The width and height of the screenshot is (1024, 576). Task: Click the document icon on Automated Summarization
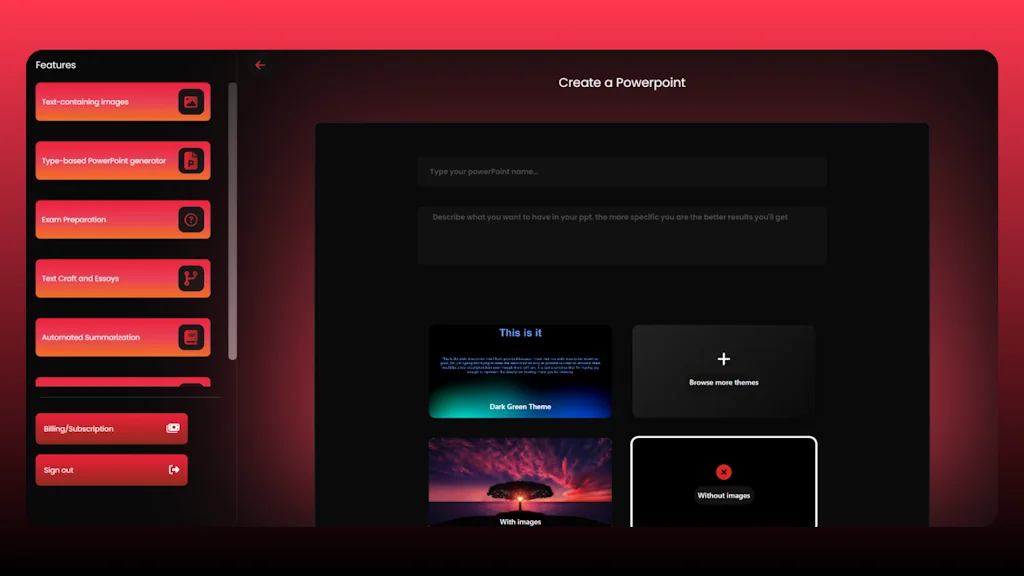coord(190,337)
